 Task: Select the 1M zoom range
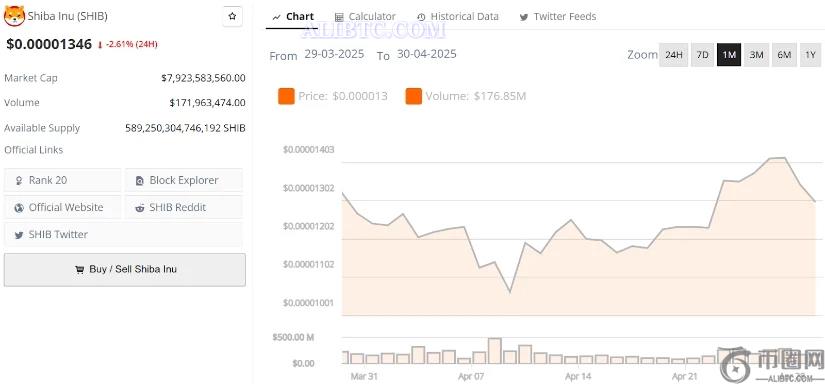click(x=729, y=55)
